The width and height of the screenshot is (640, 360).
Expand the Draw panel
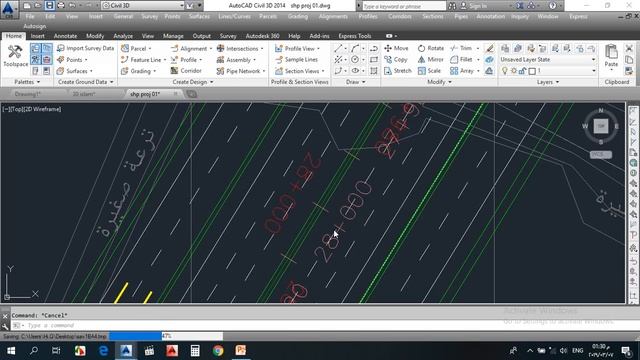coord(356,82)
